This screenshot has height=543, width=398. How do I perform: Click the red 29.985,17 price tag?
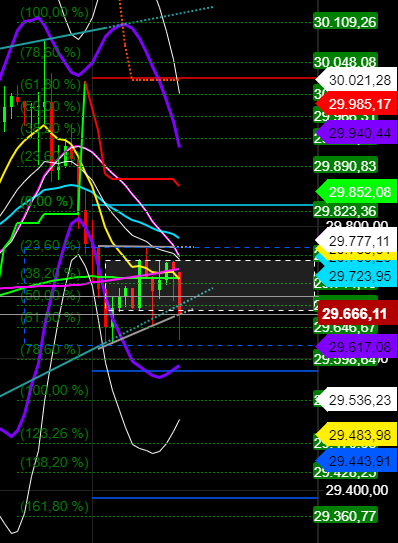356,104
